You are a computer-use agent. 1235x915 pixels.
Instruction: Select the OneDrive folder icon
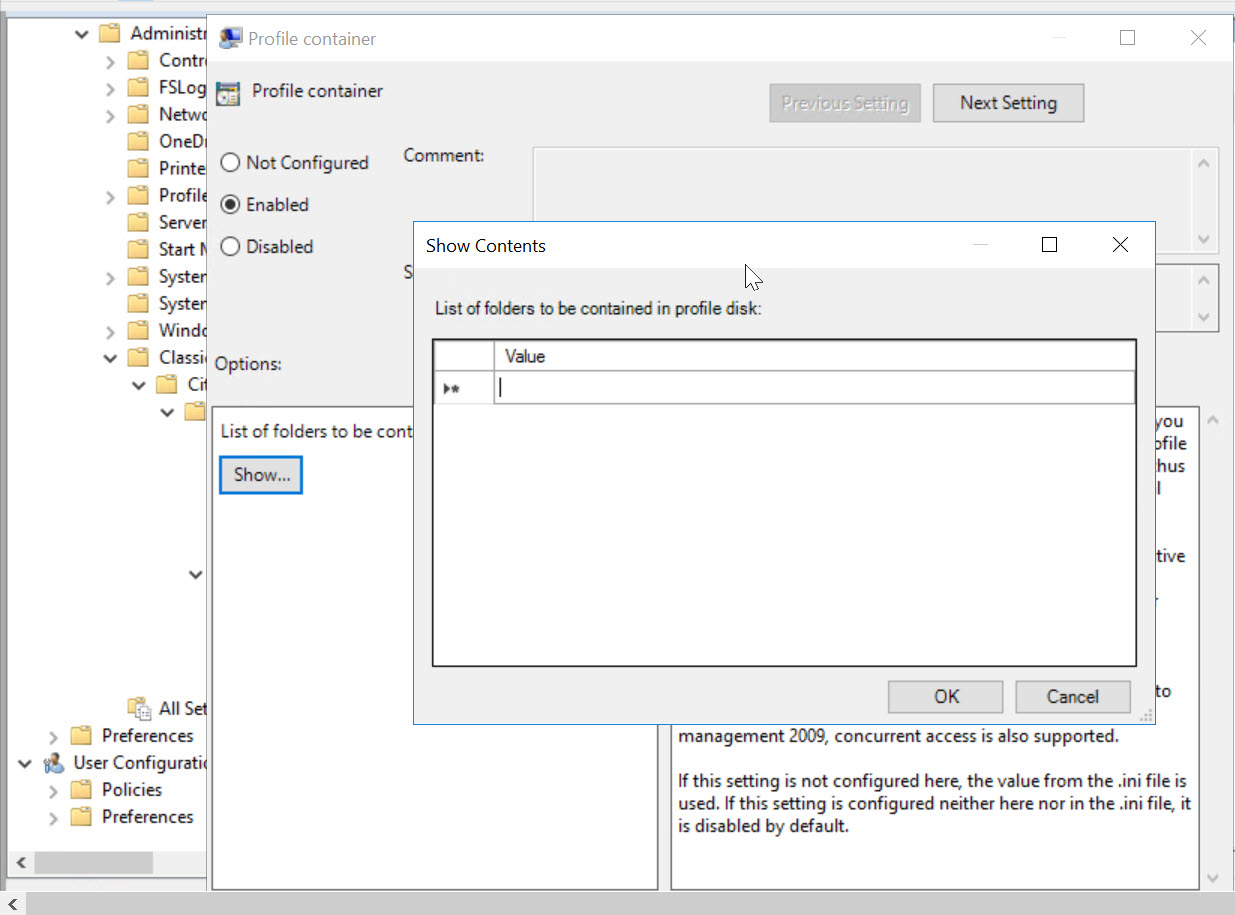pos(139,141)
